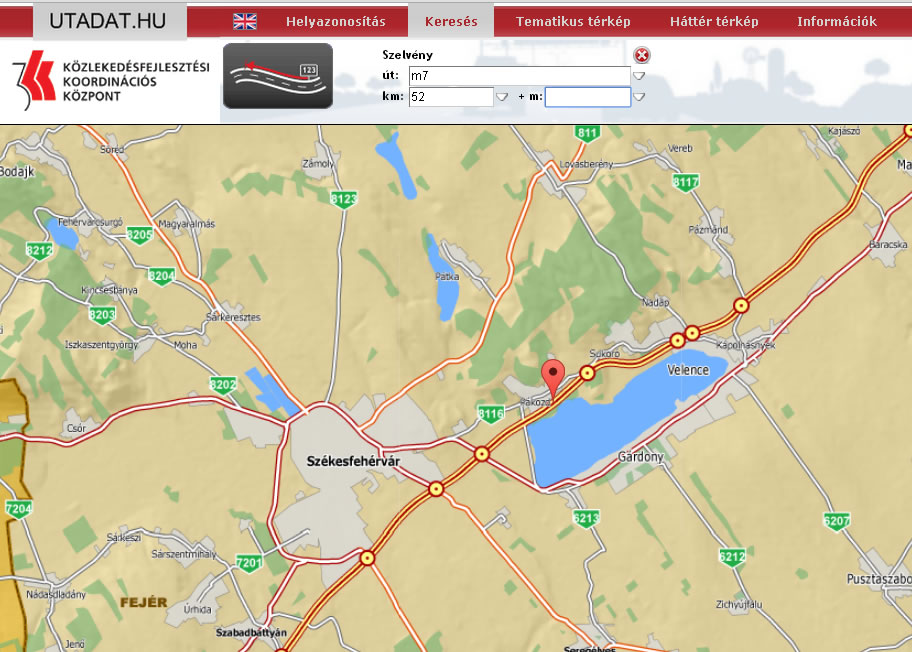Open the Háttér térkép menu
Viewport: 912px width, 652px height.
pos(714,21)
